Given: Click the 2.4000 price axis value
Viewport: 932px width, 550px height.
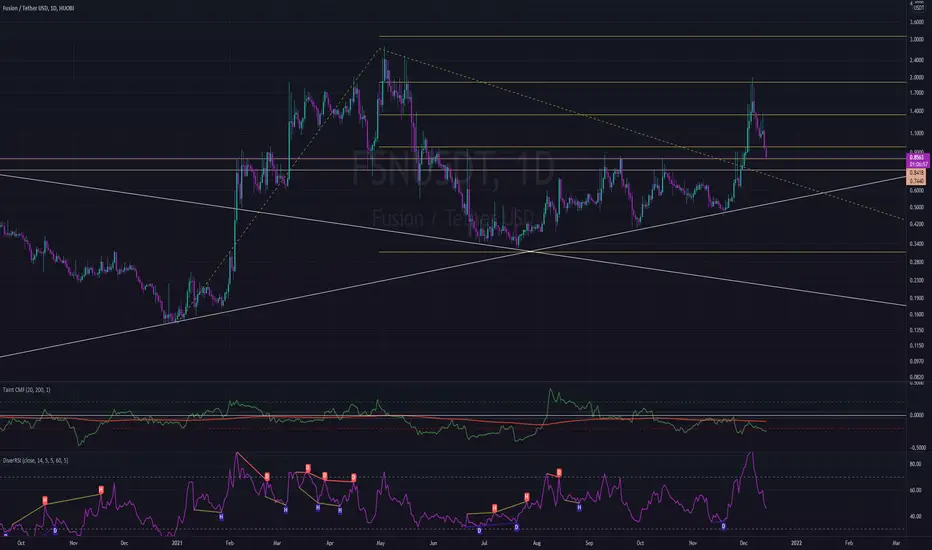Looking at the screenshot, I should 917,61.
